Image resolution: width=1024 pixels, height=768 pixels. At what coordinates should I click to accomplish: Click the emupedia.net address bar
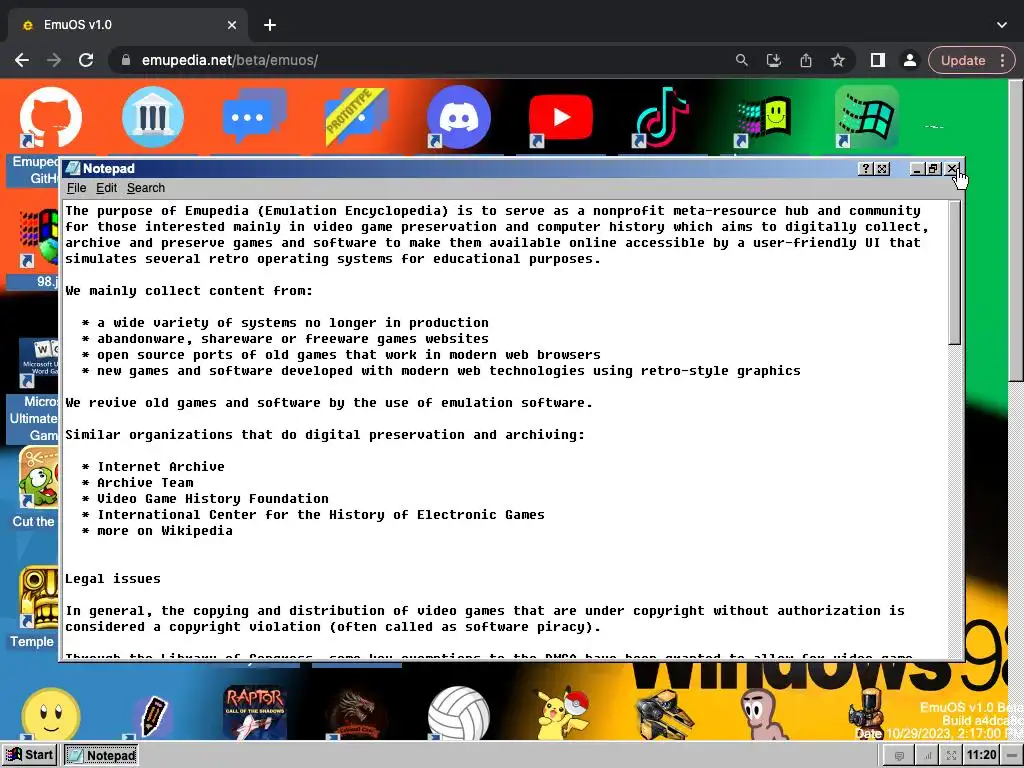click(418, 60)
